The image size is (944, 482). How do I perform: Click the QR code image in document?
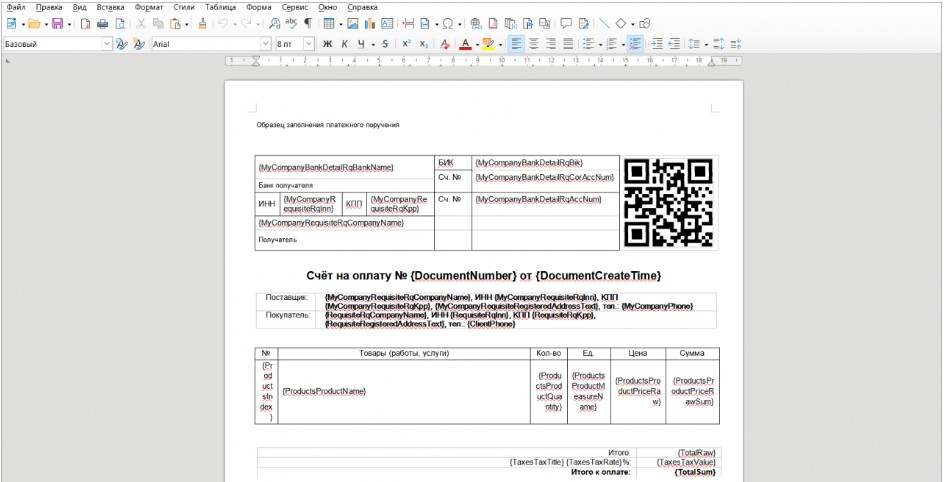(668, 203)
